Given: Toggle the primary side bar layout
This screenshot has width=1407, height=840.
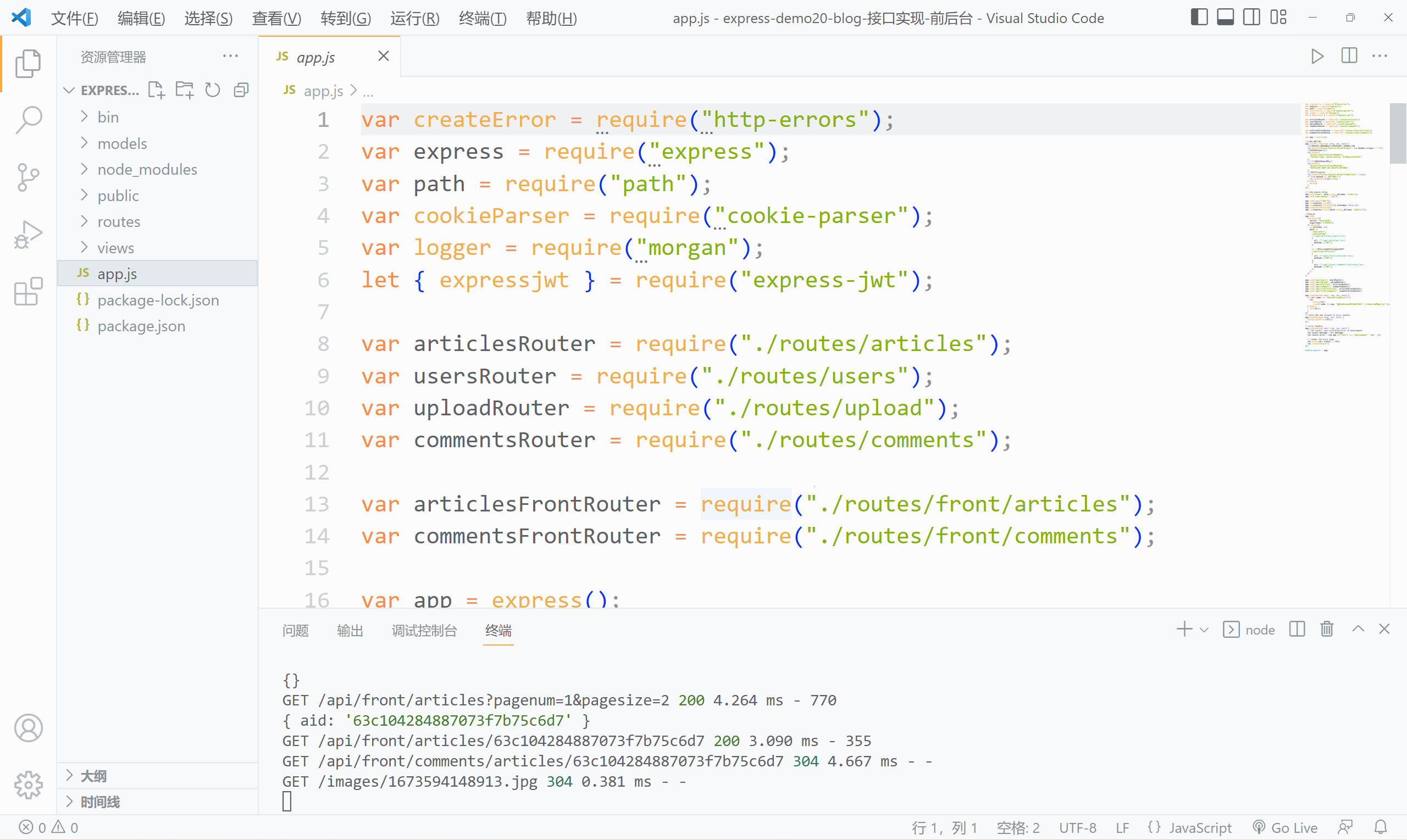Looking at the screenshot, I should pyautogui.click(x=1199, y=18).
